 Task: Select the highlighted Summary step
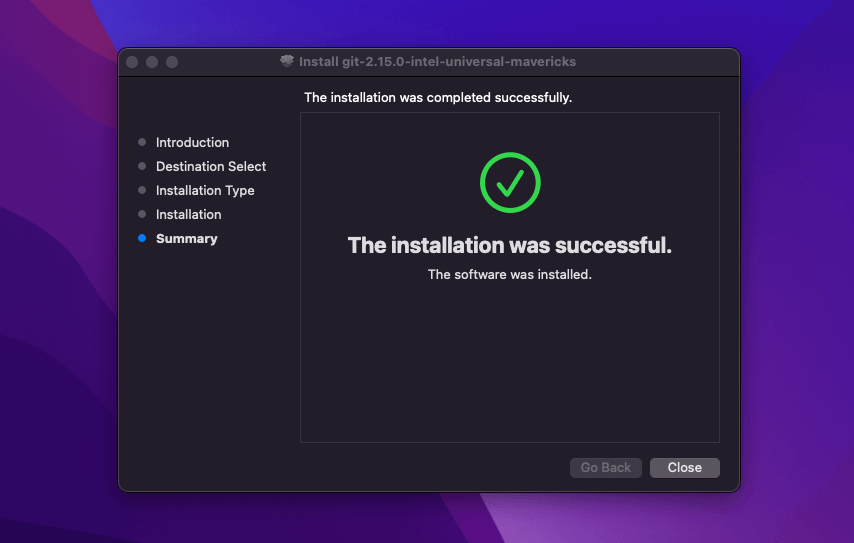[186, 239]
